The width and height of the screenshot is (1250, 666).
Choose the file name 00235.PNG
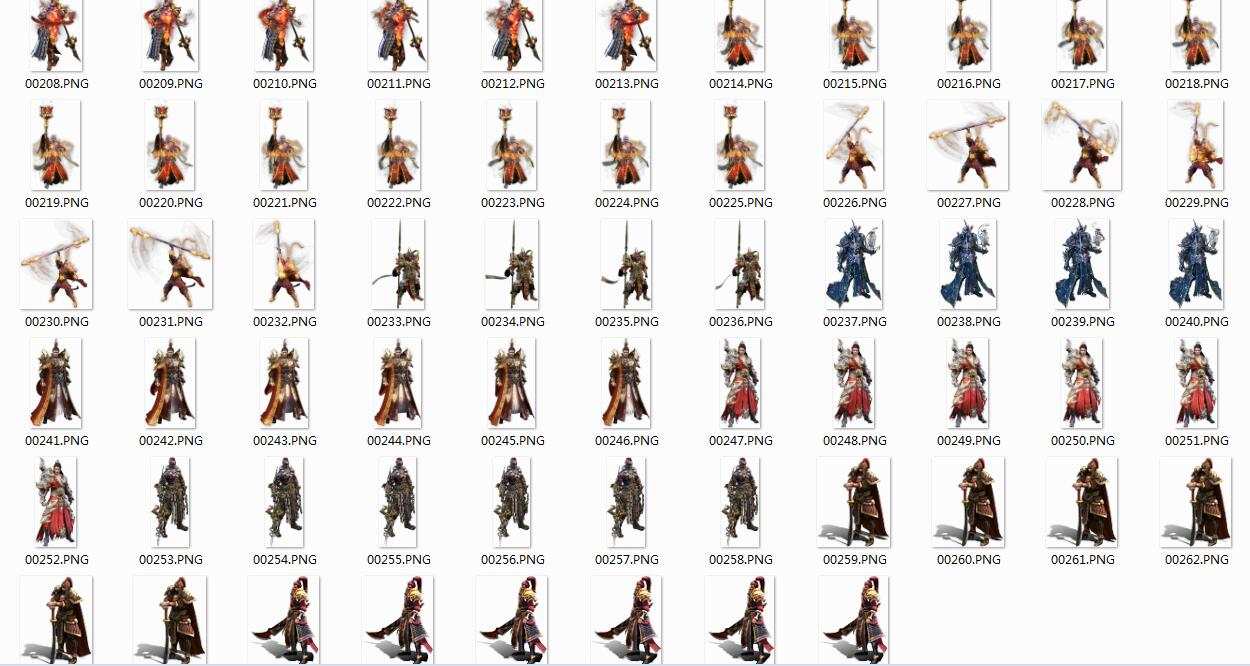point(627,322)
